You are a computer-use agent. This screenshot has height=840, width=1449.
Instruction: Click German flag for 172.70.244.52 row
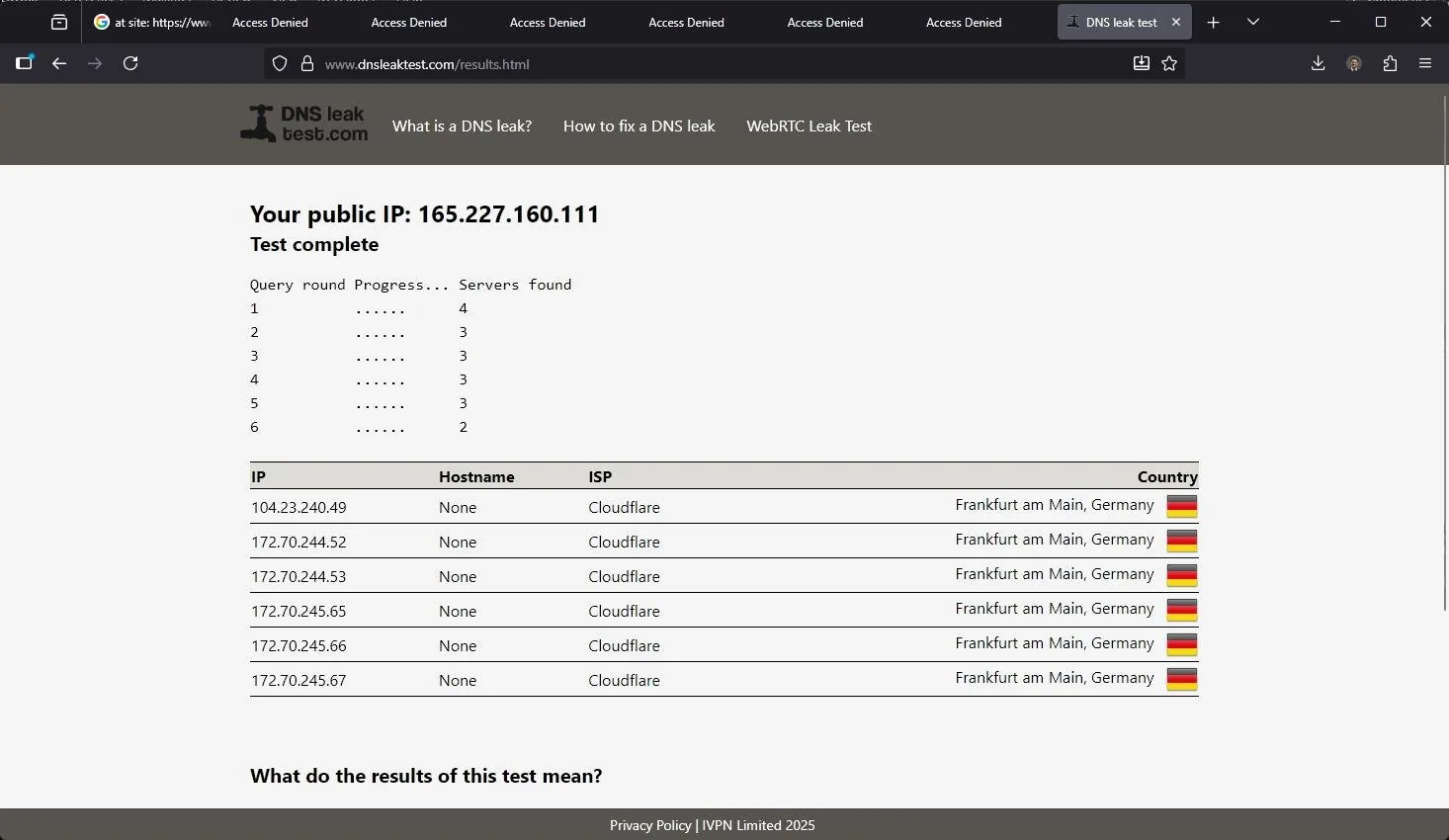[1182, 542]
